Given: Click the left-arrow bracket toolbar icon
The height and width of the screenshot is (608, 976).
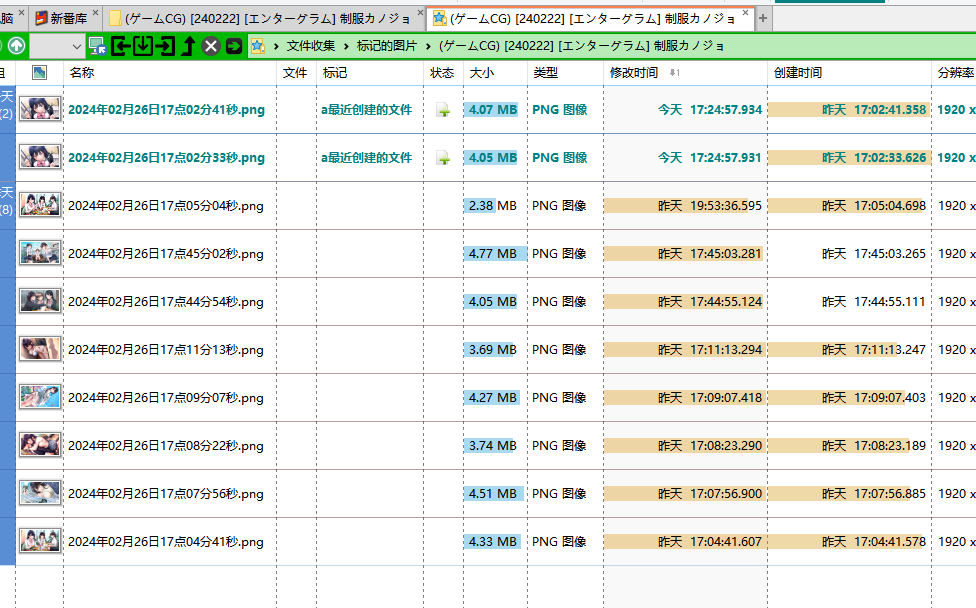Looking at the screenshot, I should pos(121,46).
